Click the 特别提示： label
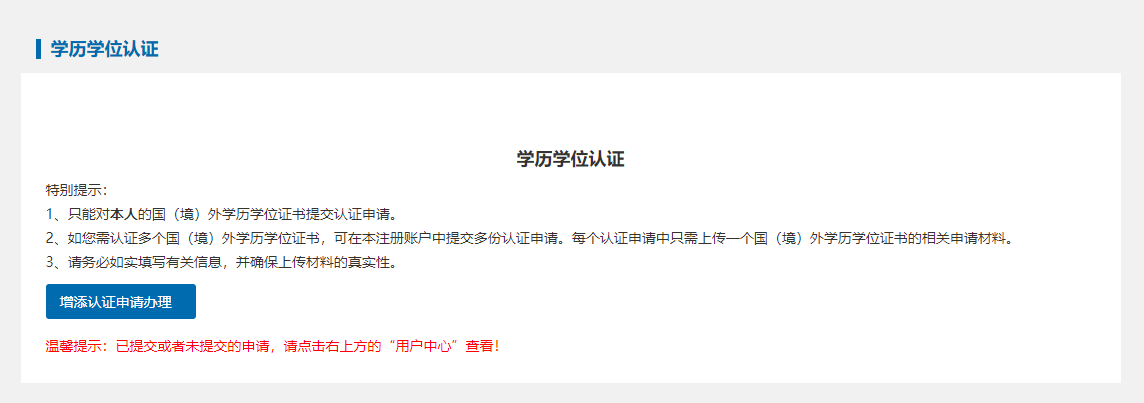 77,191
